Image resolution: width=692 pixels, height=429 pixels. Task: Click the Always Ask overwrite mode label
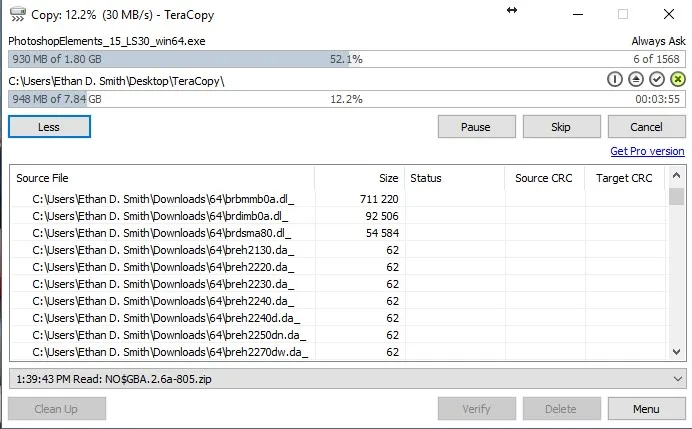pyautogui.click(x=658, y=41)
